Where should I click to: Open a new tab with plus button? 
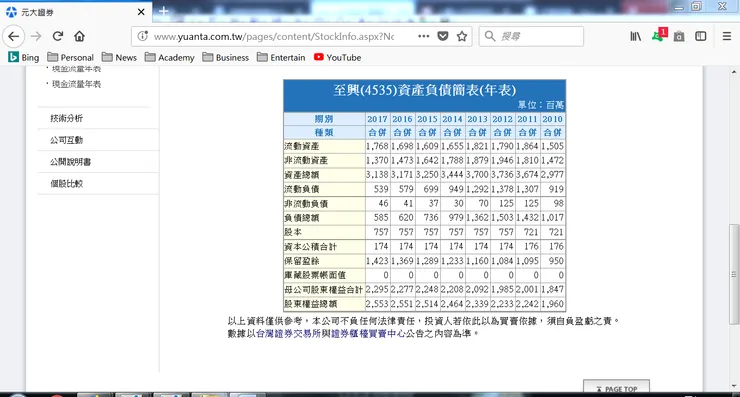pos(164,11)
